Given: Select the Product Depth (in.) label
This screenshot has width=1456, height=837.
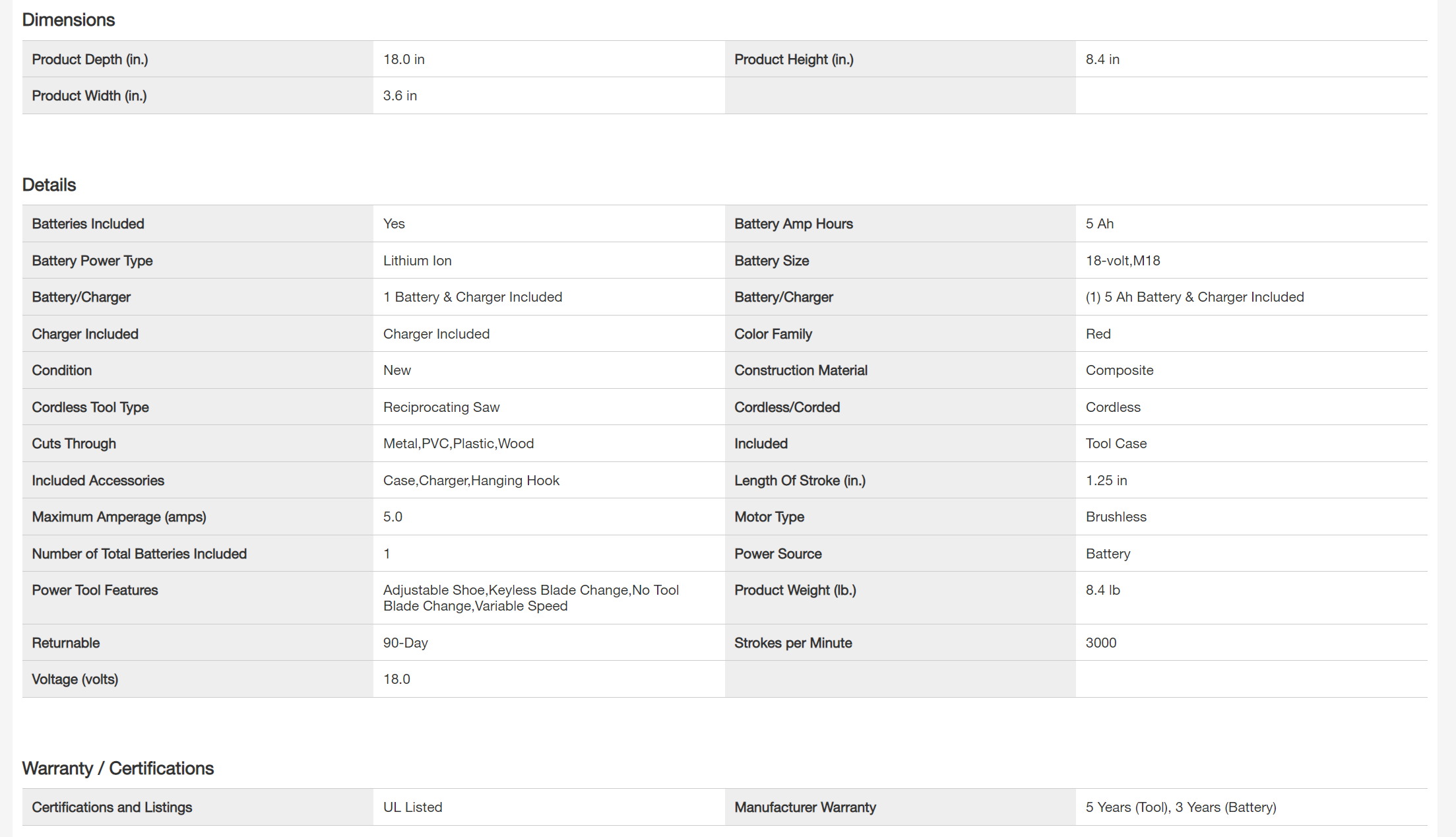Looking at the screenshot, I should pos(90,59).
